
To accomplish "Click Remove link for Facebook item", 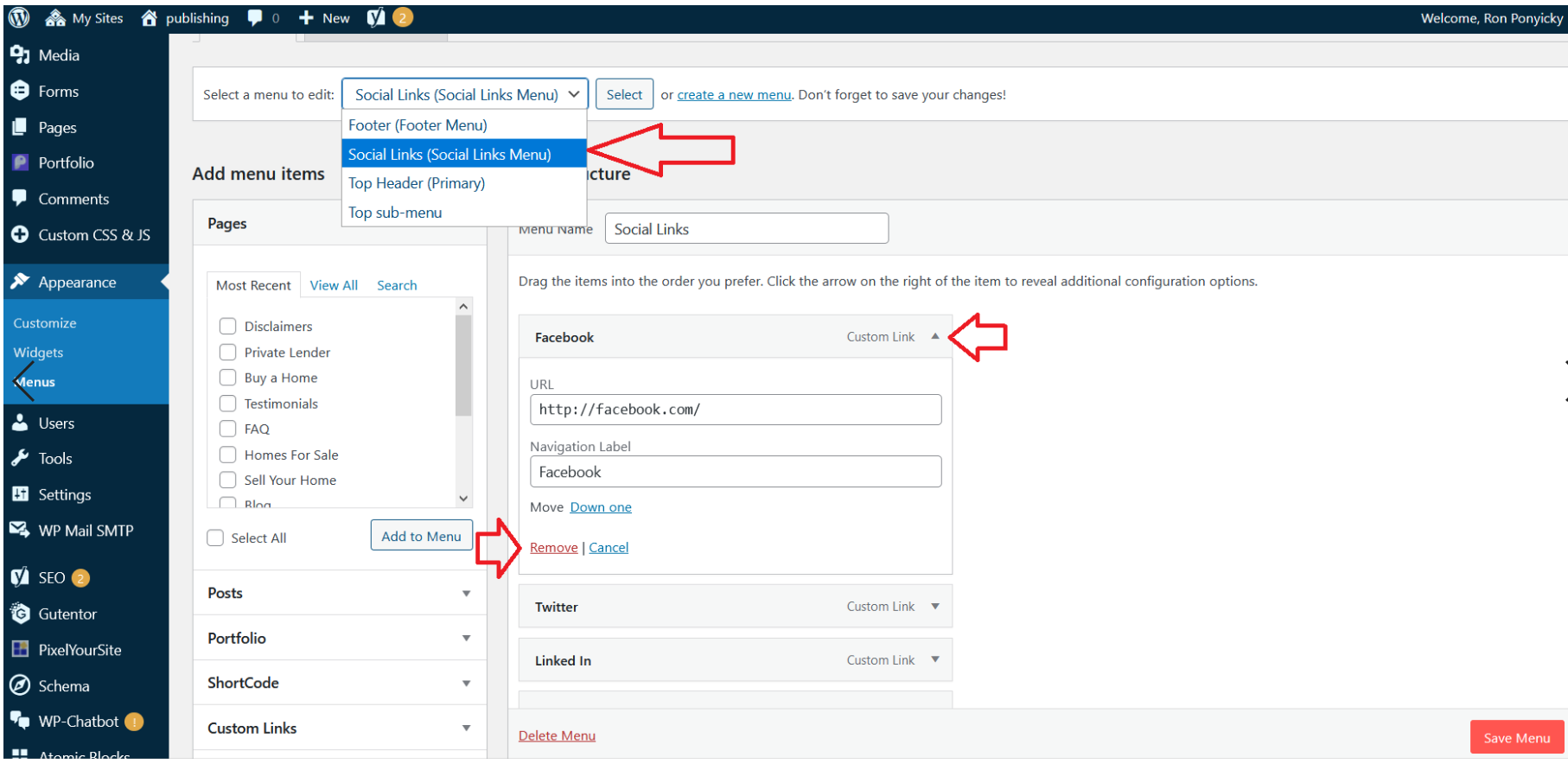I will coord(553,547).
